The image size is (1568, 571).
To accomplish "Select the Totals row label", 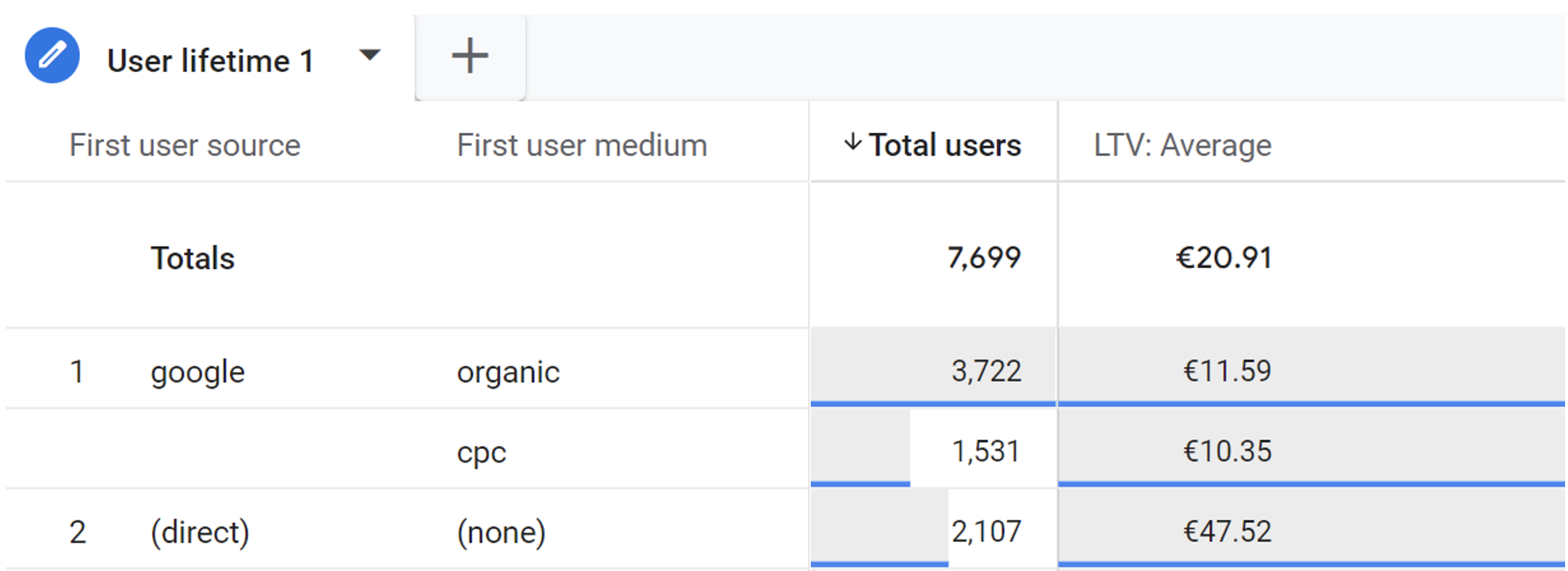I will [x=193, y=258].
